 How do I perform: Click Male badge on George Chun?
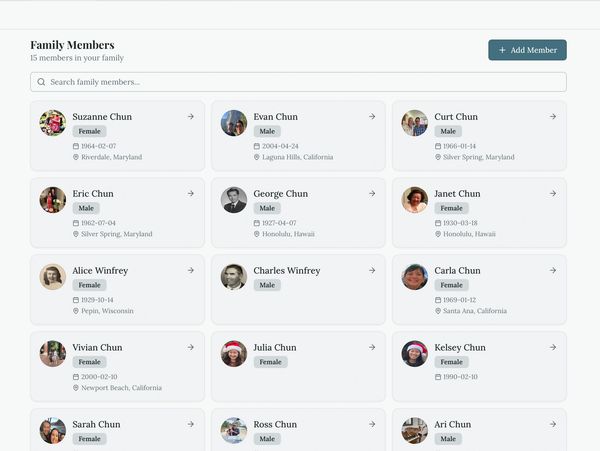coord(266,208)
